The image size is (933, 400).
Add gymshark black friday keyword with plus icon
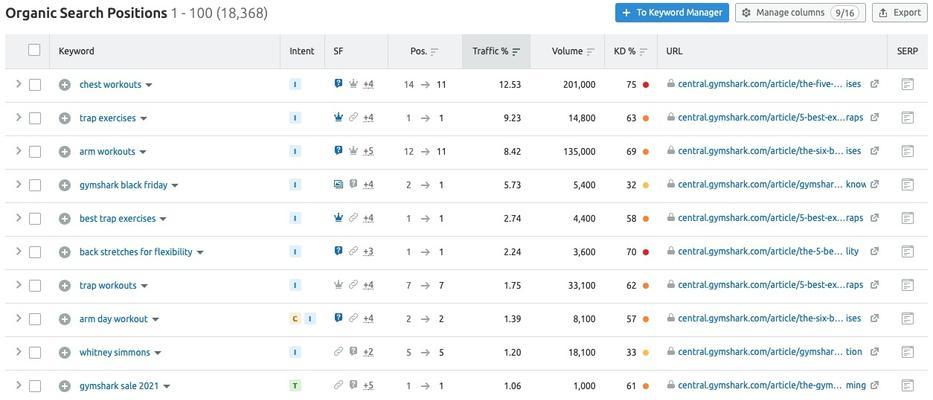coord(64,185)
